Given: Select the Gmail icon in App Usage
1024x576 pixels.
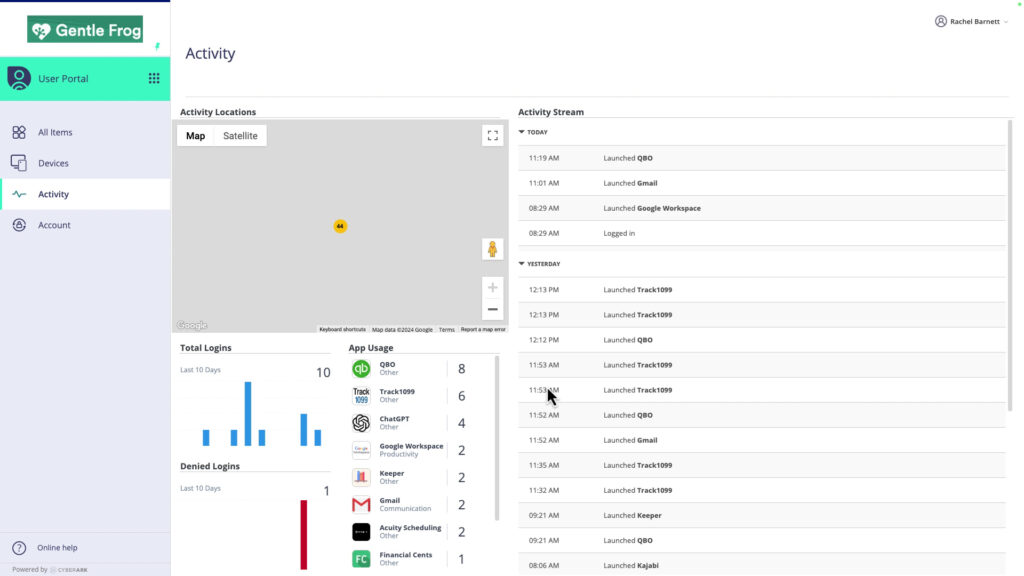Looking at the screenshot, I should pos(361,504).
